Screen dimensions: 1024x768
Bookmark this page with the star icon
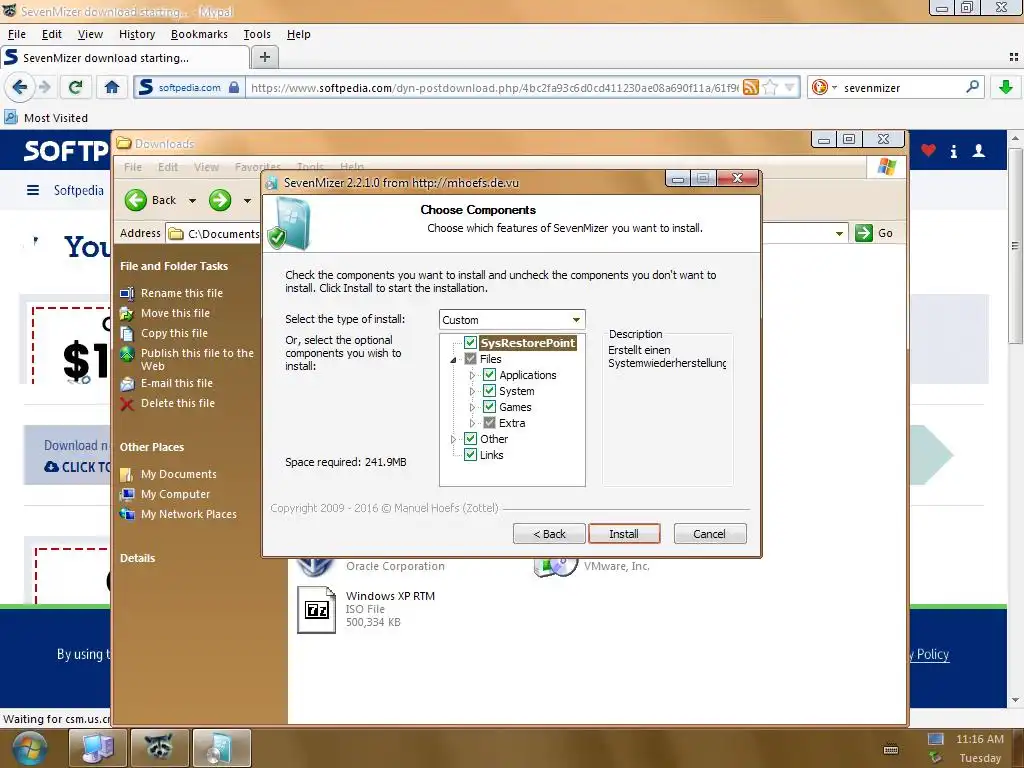click(x=771, y=87)
